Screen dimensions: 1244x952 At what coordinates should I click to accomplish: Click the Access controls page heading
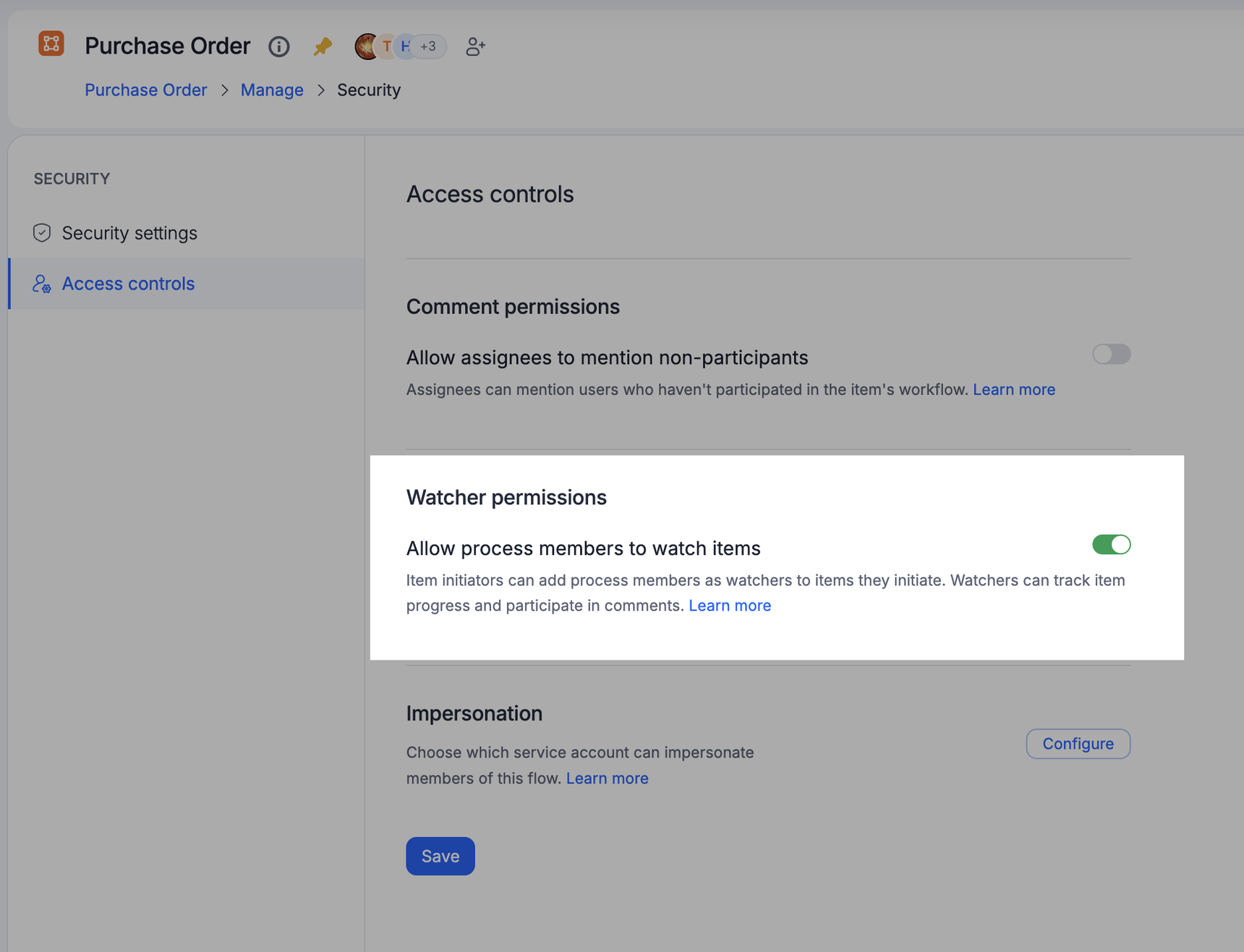click(x=490, y=195)
